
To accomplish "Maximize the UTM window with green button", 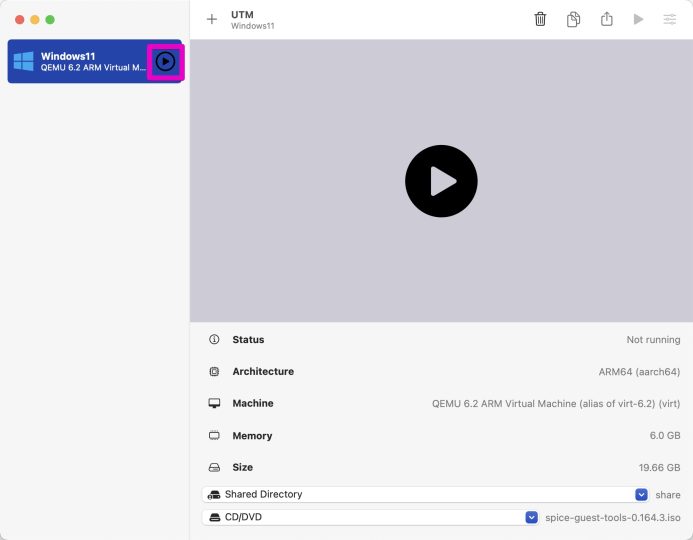I will pos(50,19).
